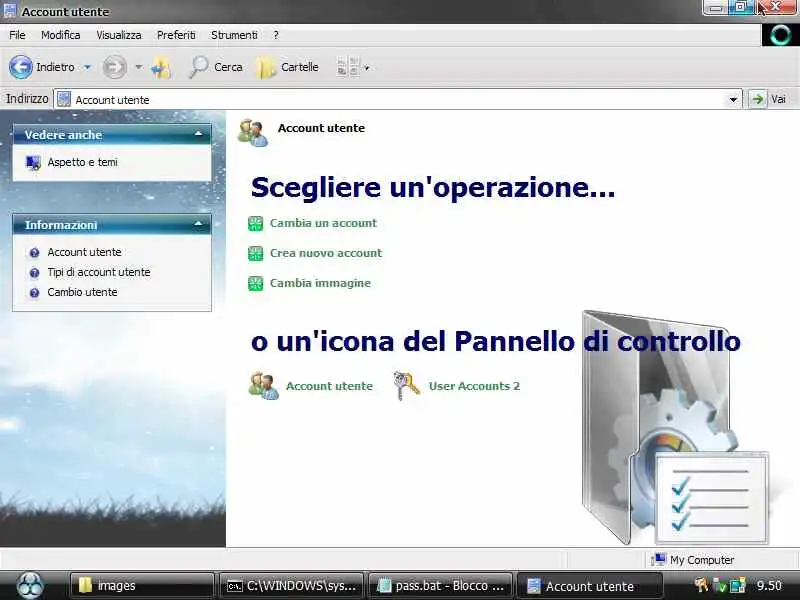The image size is (800, 600).
Task: Open Account utente control panel icon link
Action: (x=329, y=386)
